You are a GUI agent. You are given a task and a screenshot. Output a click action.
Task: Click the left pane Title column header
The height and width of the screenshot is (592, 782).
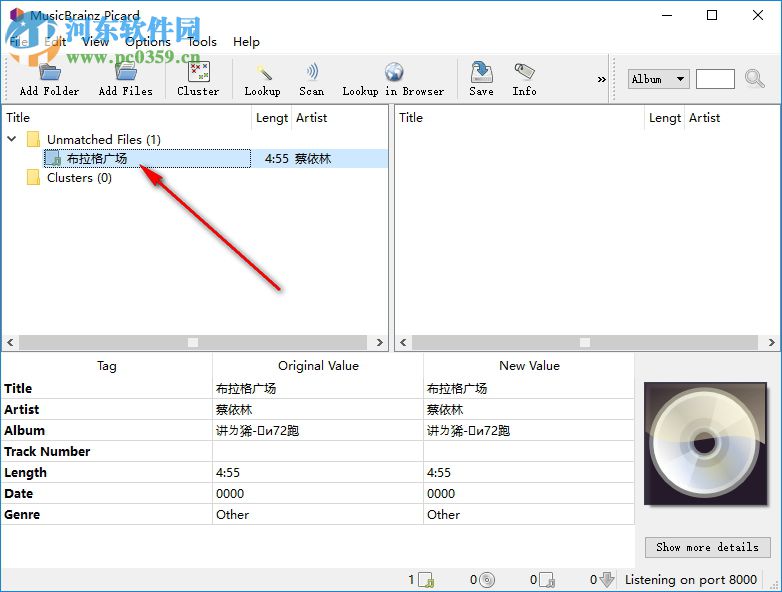point(127,118)
